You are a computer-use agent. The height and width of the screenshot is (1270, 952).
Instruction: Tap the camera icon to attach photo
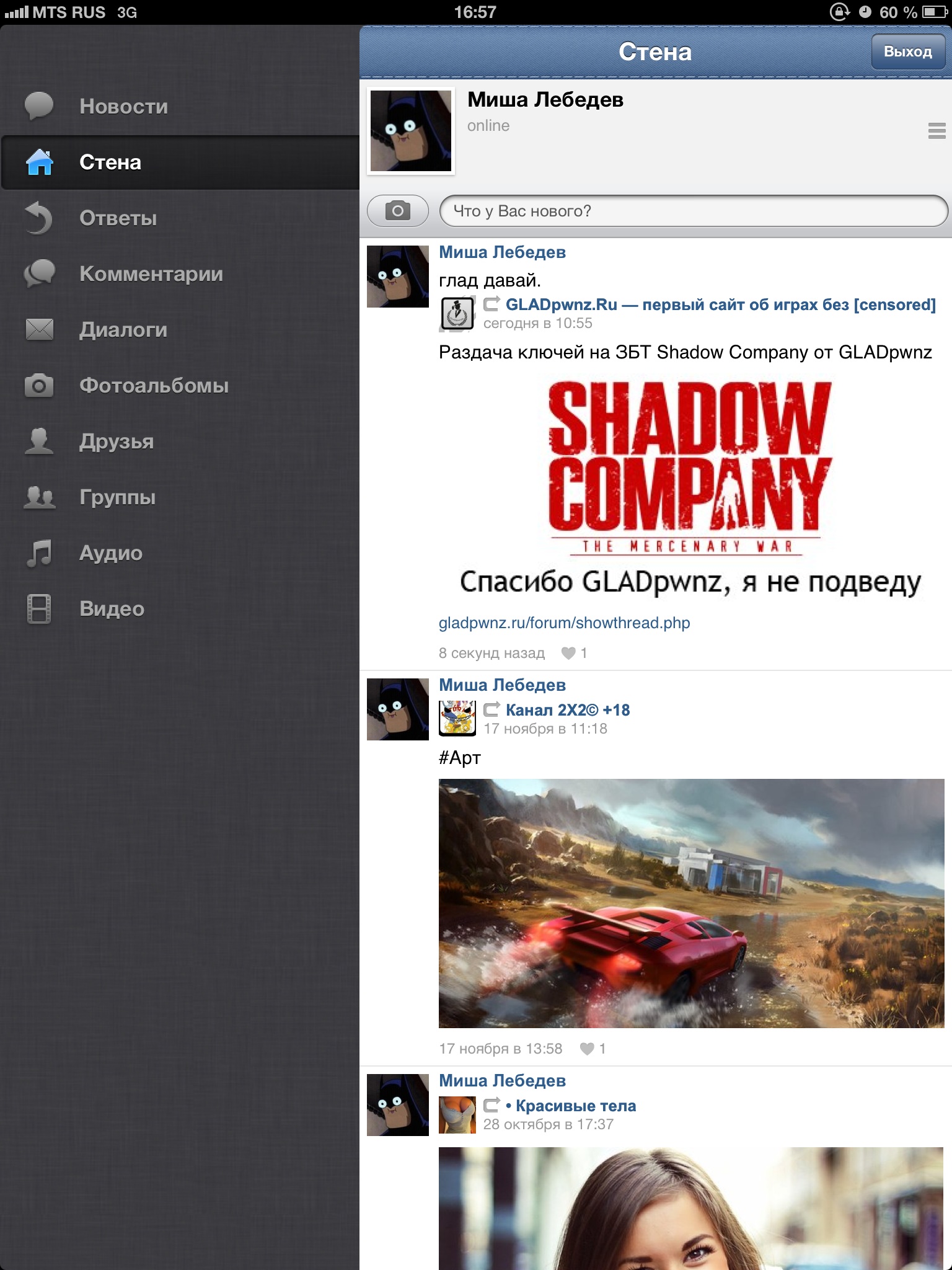tap(397, 211)
